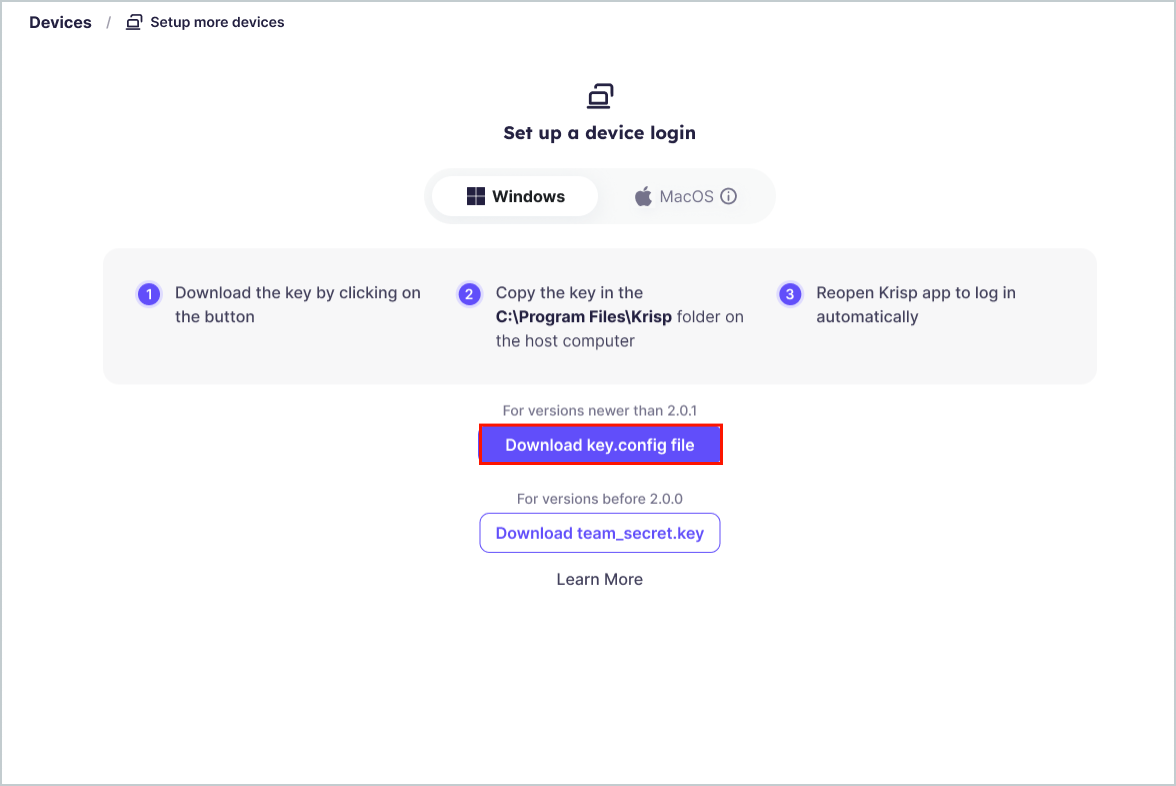The height and width of the screenshot is (786, 1176).
Task: Click the info icon next to MacOS
Action: coord(728,196)
